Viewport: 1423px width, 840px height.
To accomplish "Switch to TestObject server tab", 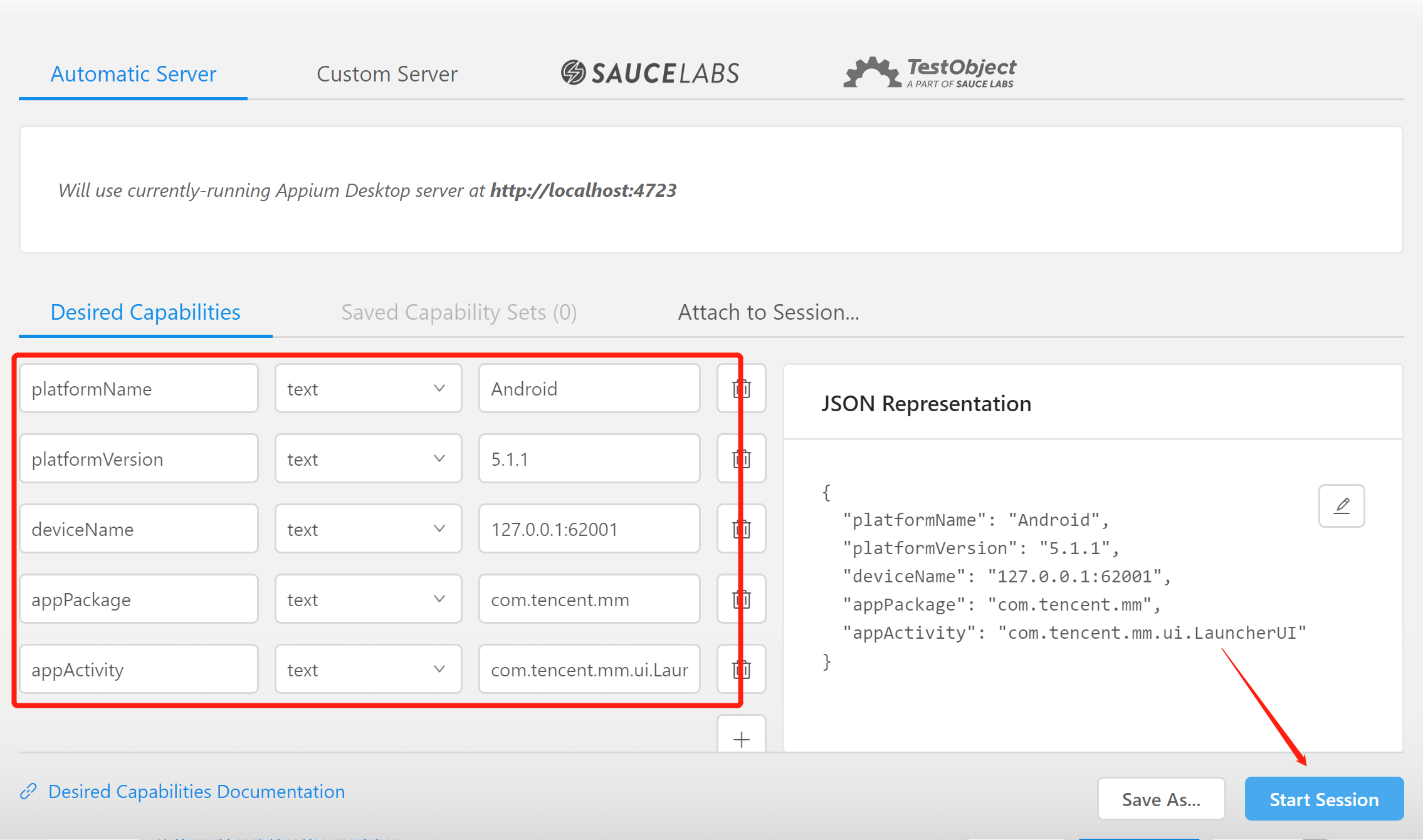I will [x=930, y=73].
